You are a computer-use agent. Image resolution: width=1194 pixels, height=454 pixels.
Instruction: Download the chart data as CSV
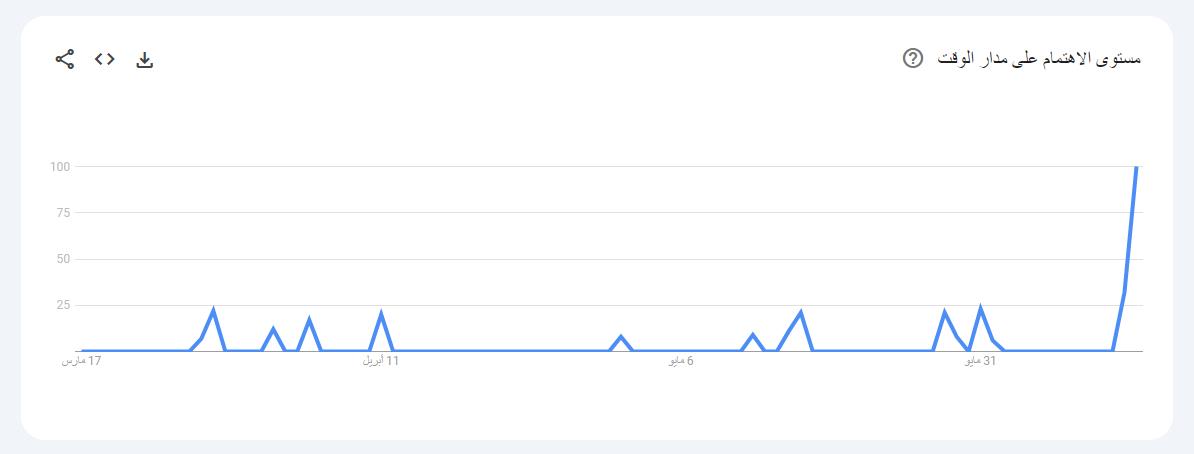pyautogui.click(x=145, y=60)
